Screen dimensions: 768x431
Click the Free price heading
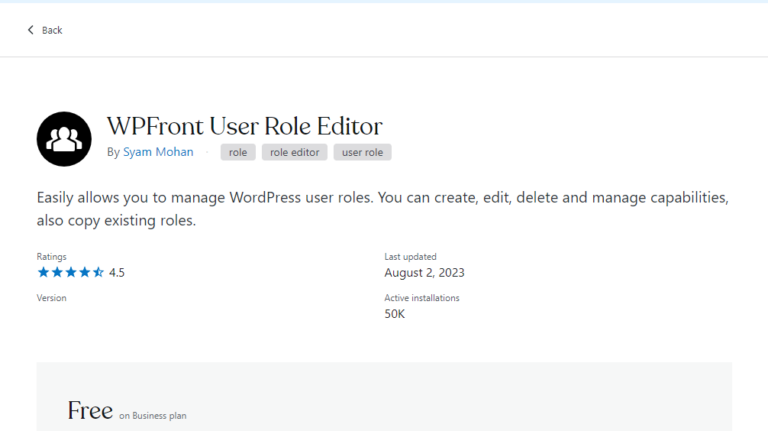coord(90,410)
